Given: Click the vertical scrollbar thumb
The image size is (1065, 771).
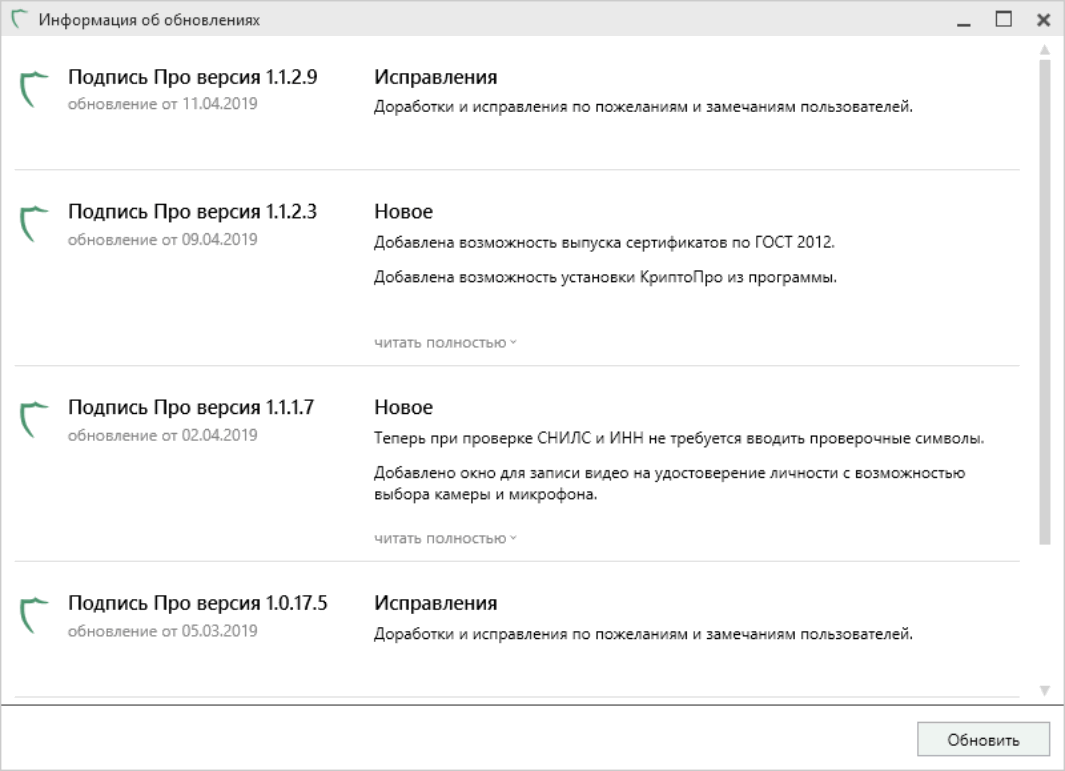Looking at the screenshot, I should [x=1045, y=302].
